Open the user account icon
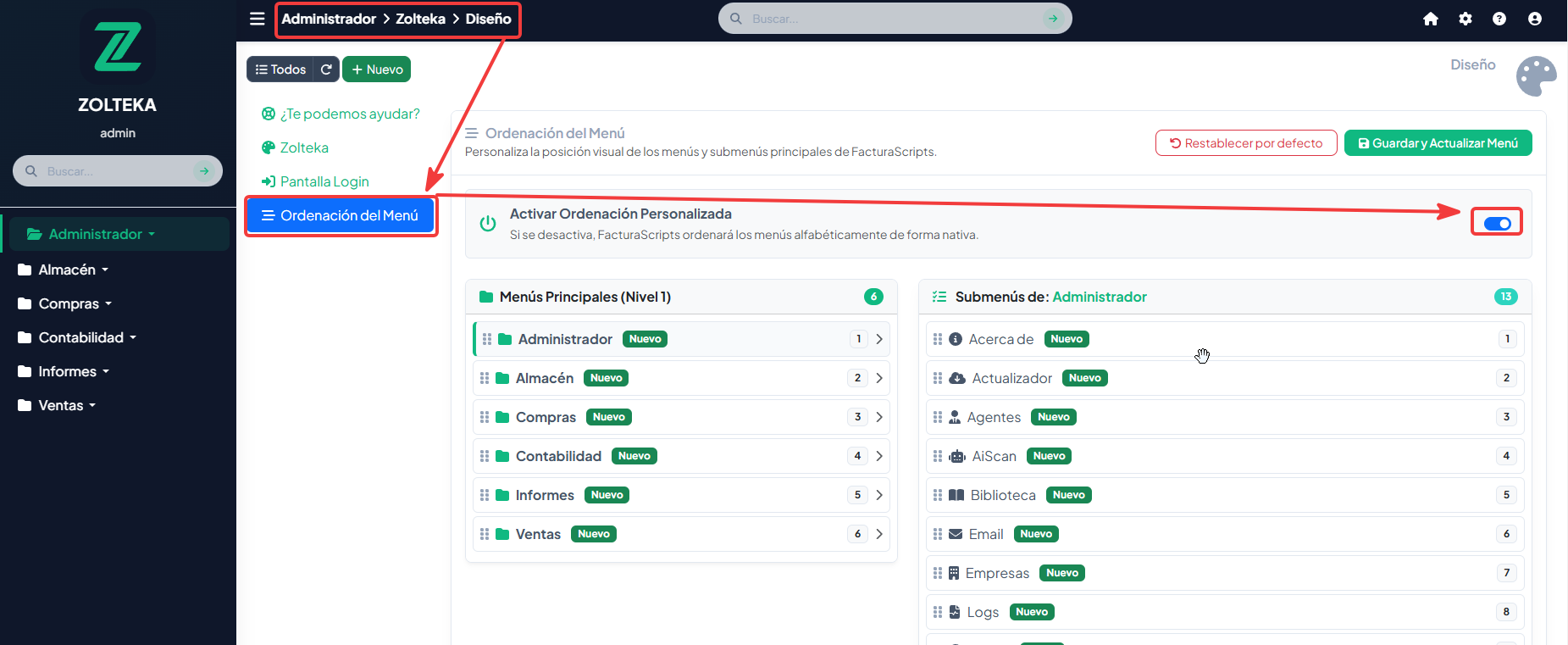The height and width of the screenshot is (645, 1568). tap(1535, 19)
